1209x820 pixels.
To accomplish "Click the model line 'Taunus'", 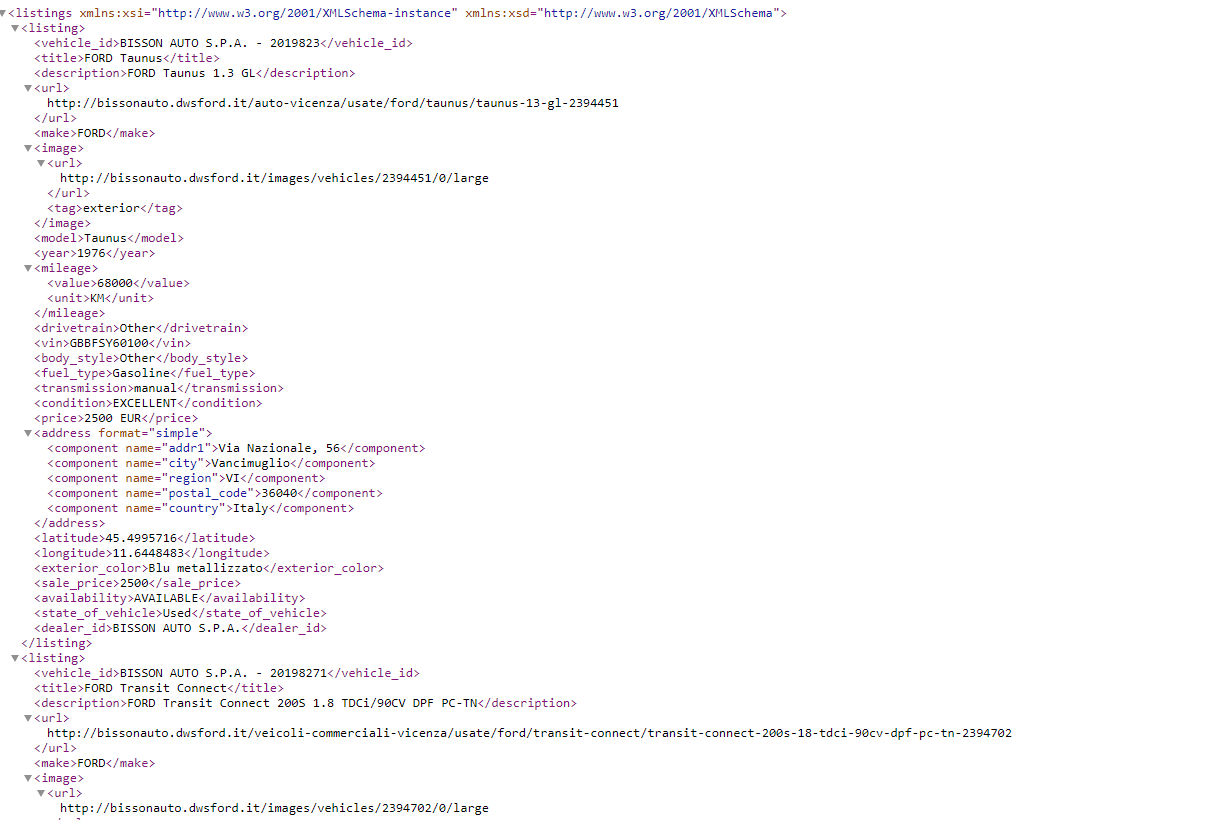I will (x=109, y=238).
